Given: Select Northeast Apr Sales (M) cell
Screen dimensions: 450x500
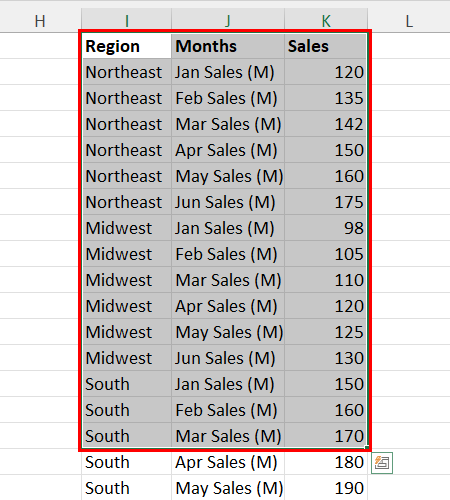Looking at the screenshot, I should point(228,150).
